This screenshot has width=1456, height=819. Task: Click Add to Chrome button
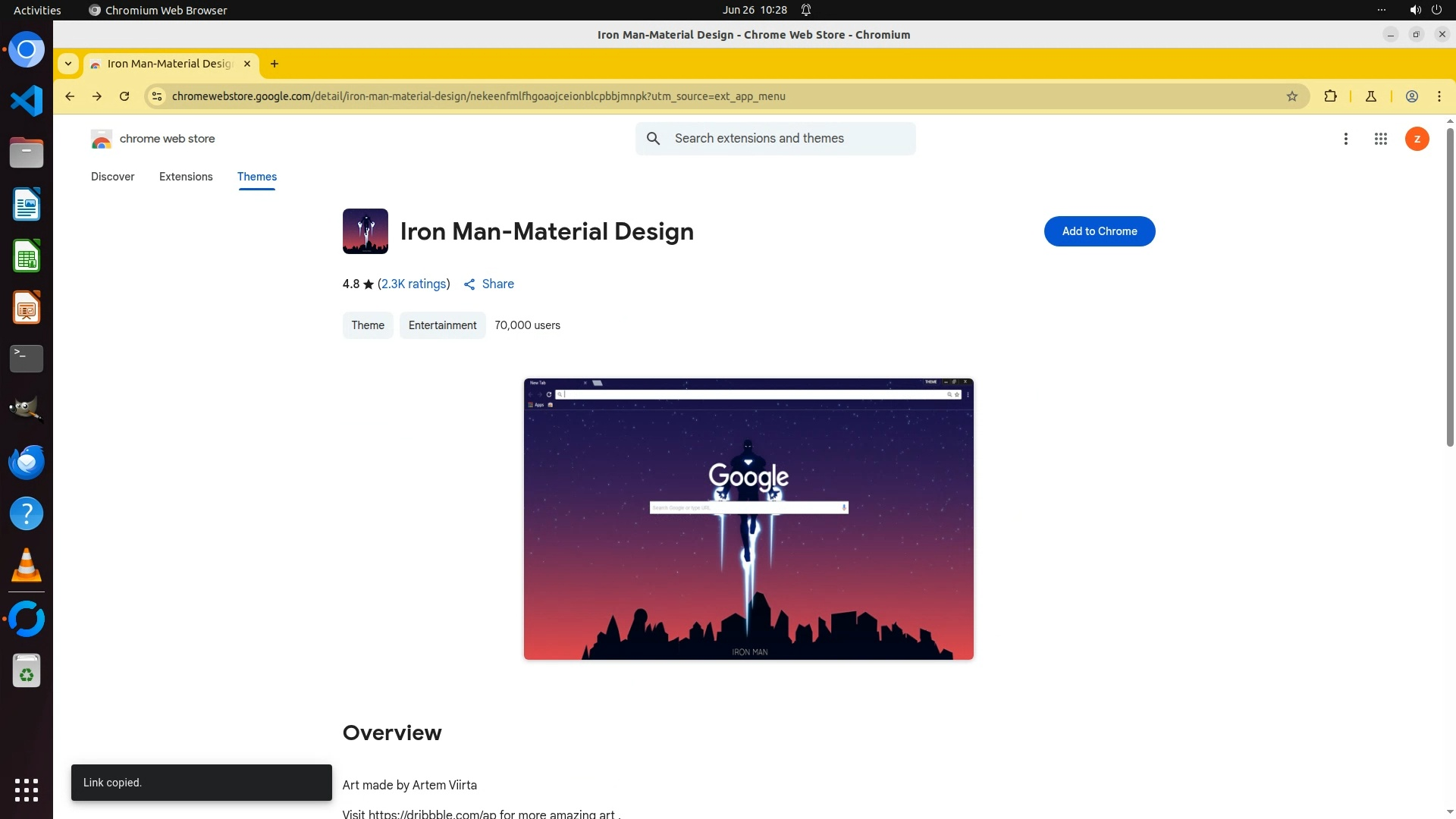click(x=1099, y=231)
